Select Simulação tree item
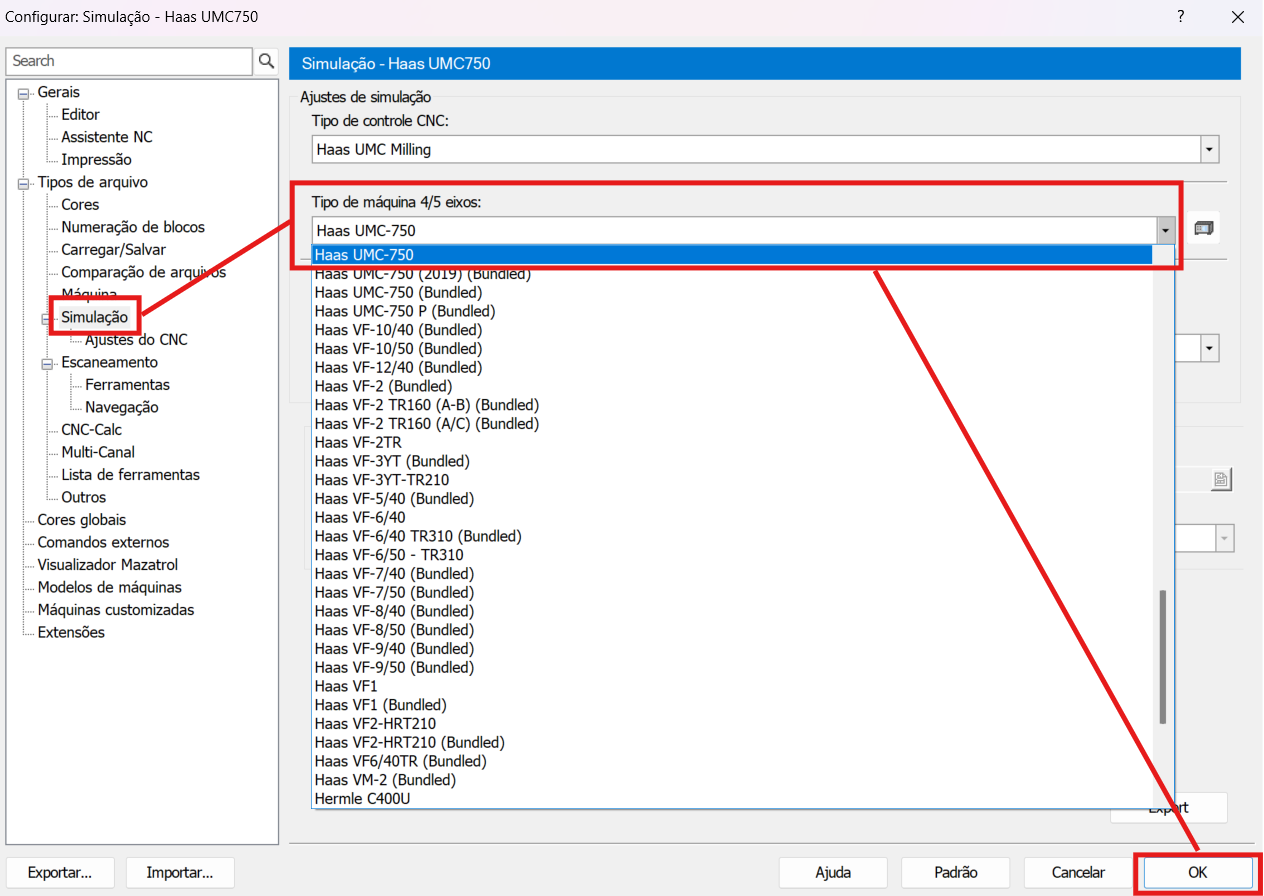This screenshot has height=896, width=1264. 94,317
